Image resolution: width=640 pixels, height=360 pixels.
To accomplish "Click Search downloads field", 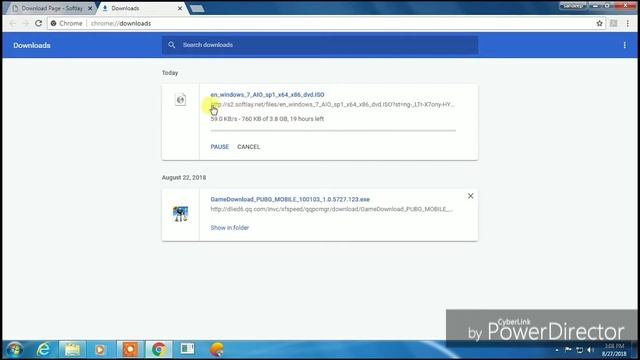I will pos(320,45).
